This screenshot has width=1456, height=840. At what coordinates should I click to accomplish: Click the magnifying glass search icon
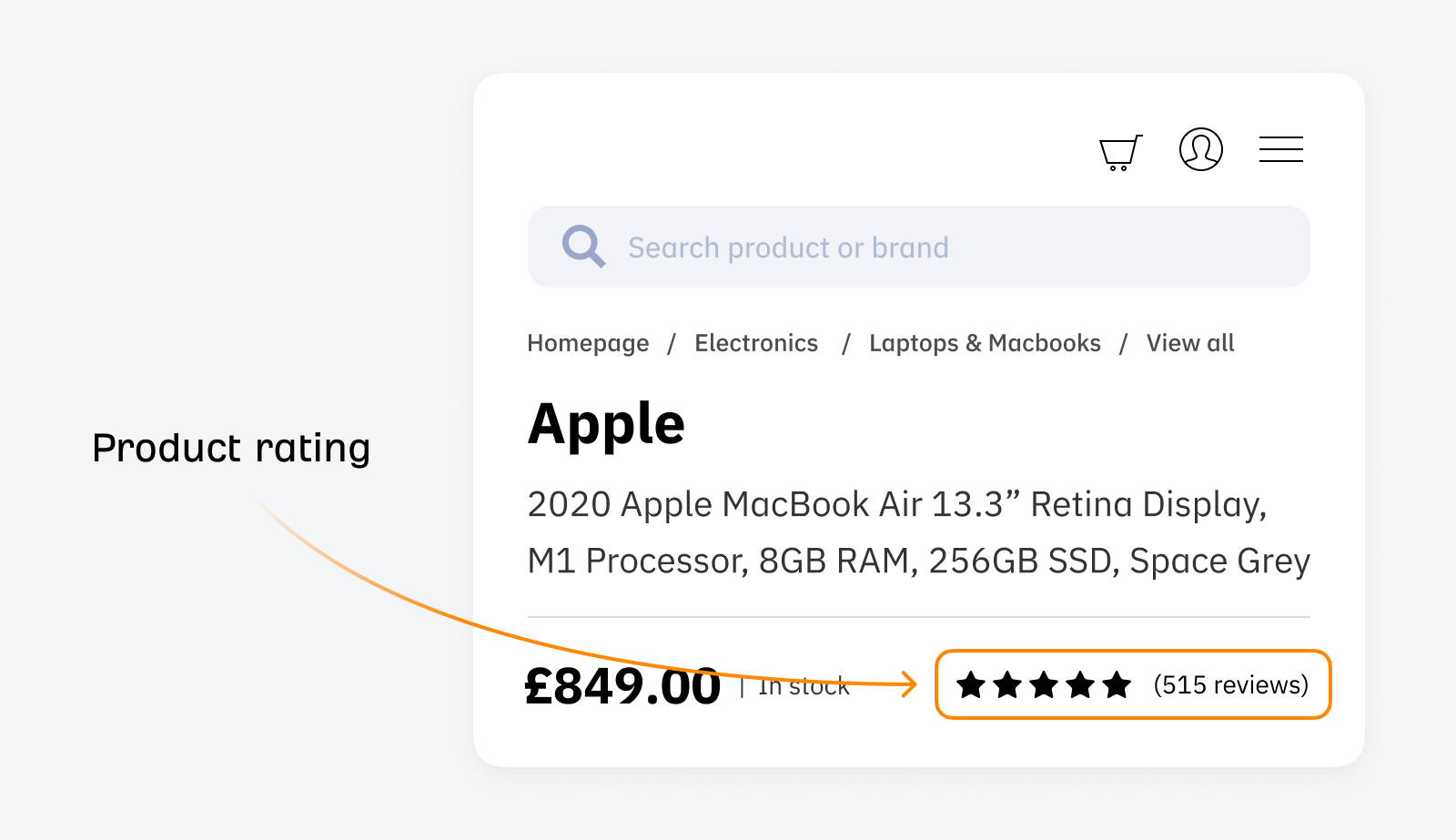coord(583,246)
